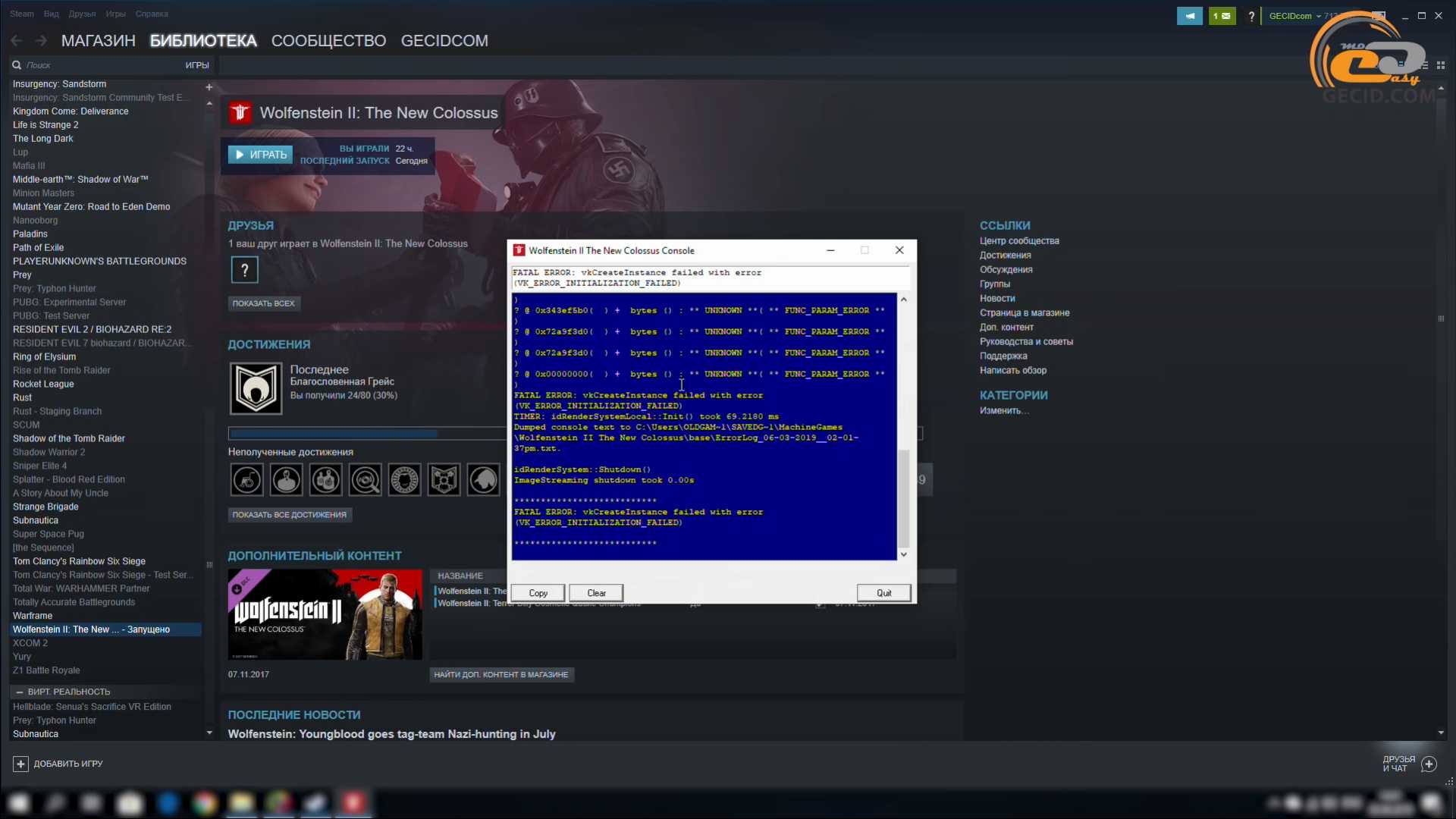Open Steam from the Windows taskbar

315,804
